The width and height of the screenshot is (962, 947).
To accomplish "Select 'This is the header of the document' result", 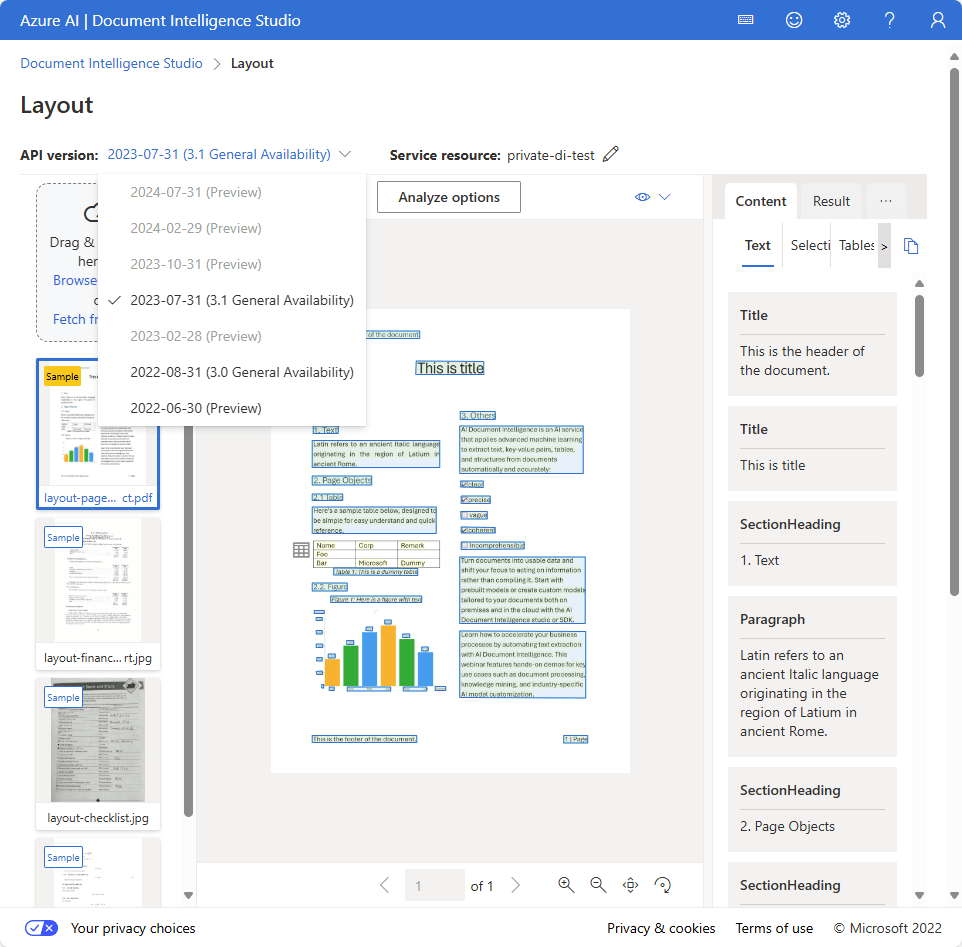I will click(x=812, y=343).
